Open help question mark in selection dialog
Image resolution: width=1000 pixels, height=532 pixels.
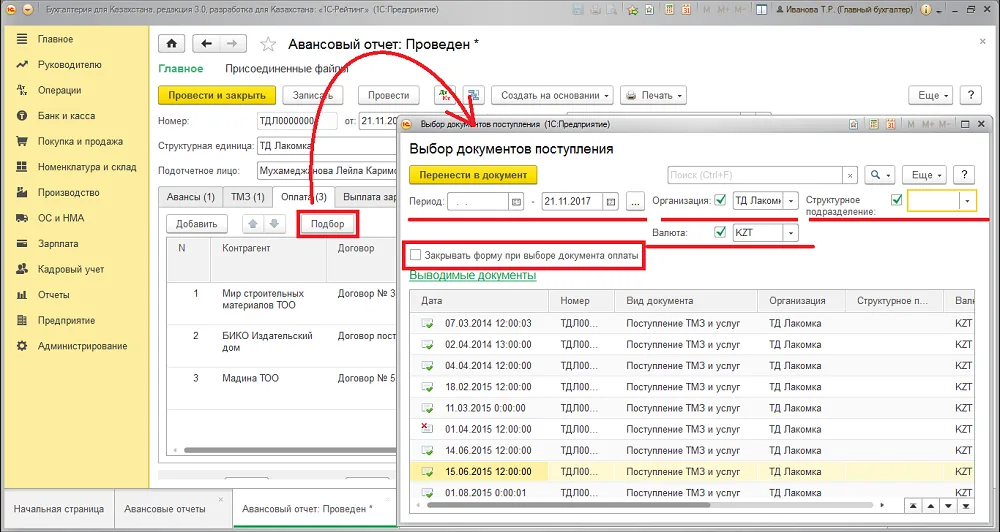pos(964,175)
